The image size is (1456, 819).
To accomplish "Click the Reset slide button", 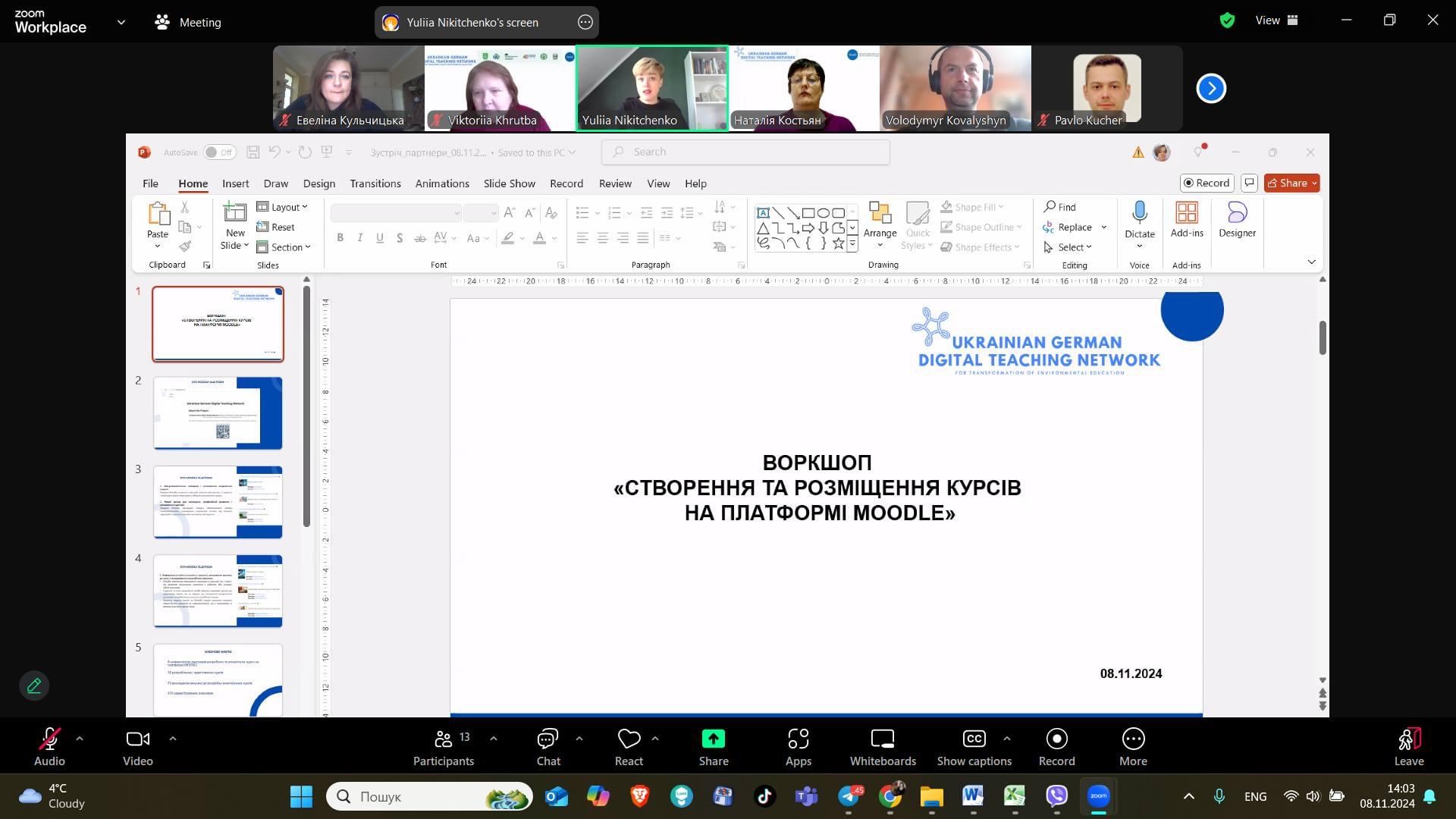I will pyautogui.click(x=275, y=227).
